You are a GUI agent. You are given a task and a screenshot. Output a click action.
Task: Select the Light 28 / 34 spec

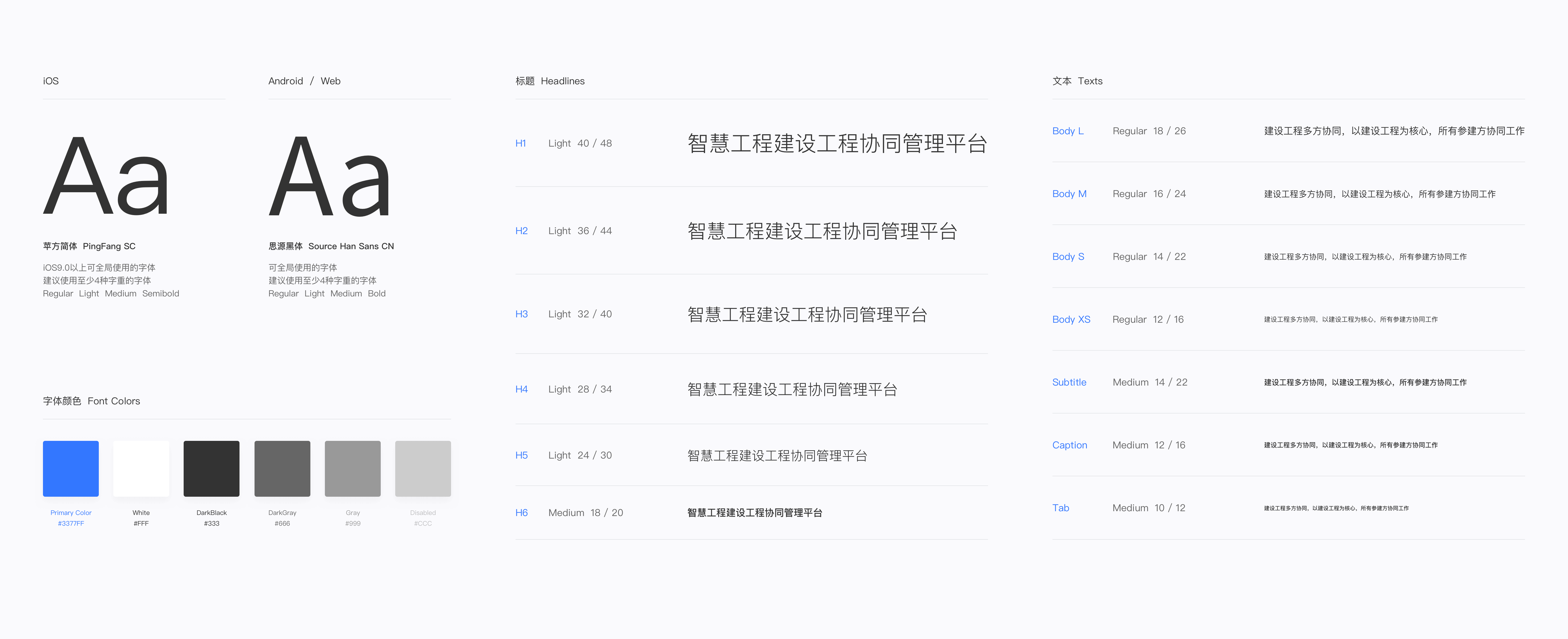[x=580, y=390]
